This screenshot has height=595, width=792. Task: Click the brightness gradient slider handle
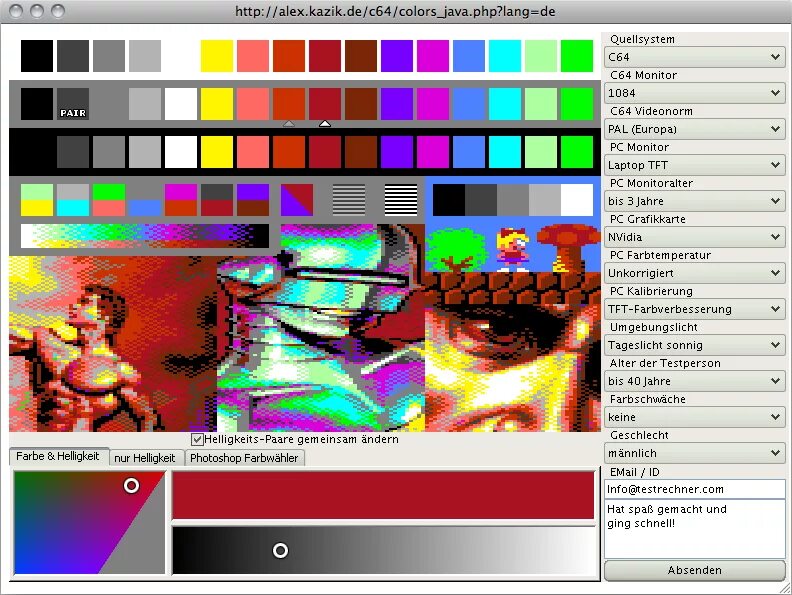coord(280,551)
